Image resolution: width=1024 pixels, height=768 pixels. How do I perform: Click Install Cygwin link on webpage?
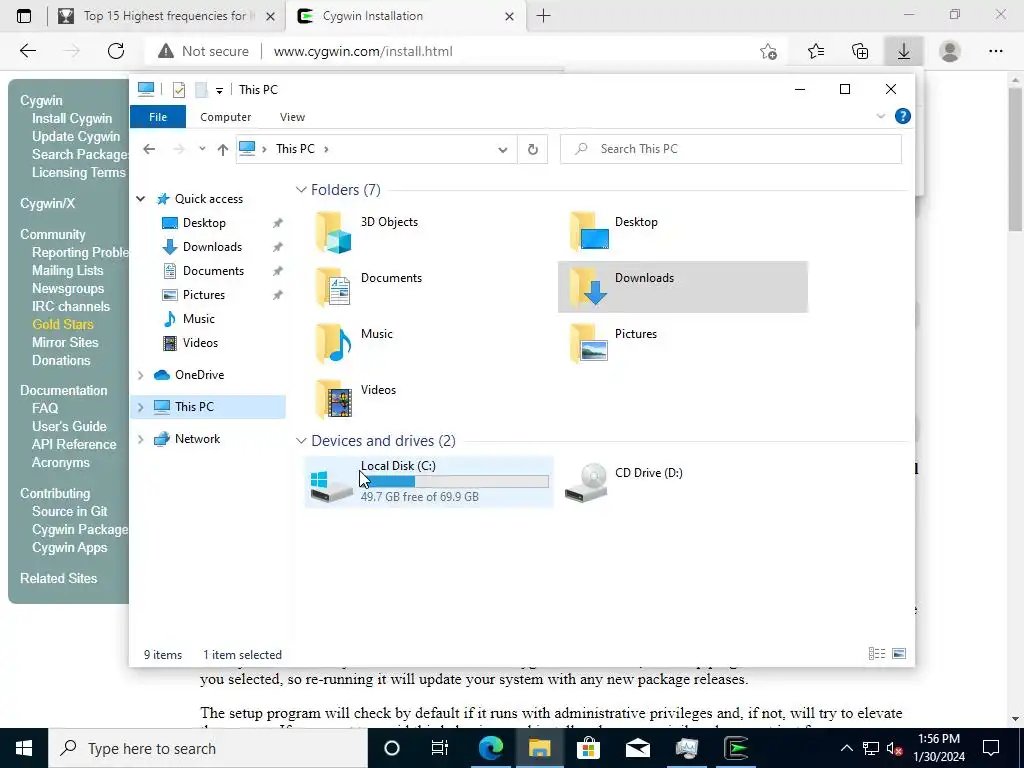pyautogui.click(x=72, y=118)
